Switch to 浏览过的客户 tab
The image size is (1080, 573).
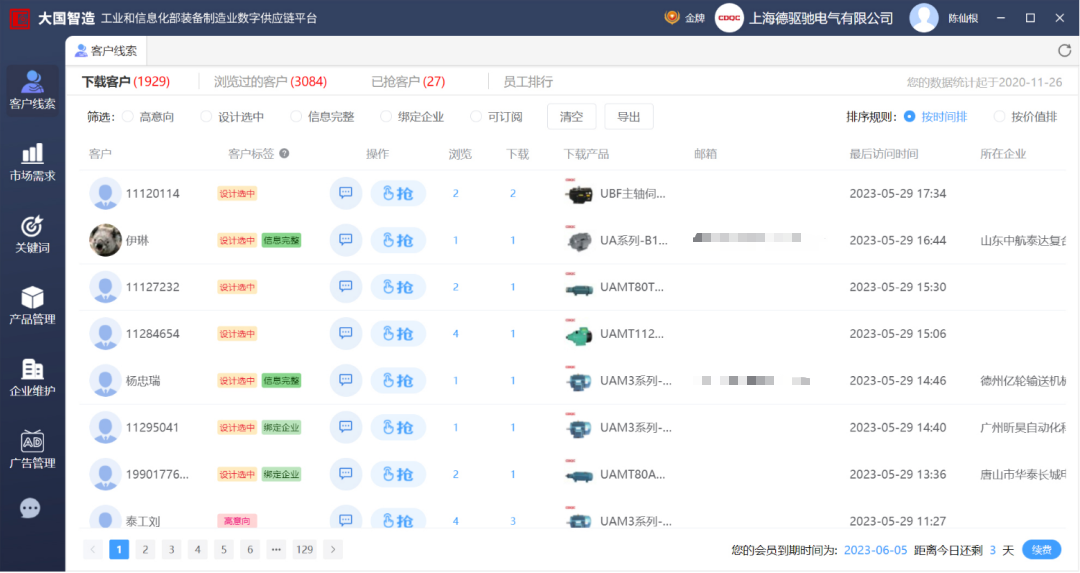pyautogui.click(x=270, y=82)
